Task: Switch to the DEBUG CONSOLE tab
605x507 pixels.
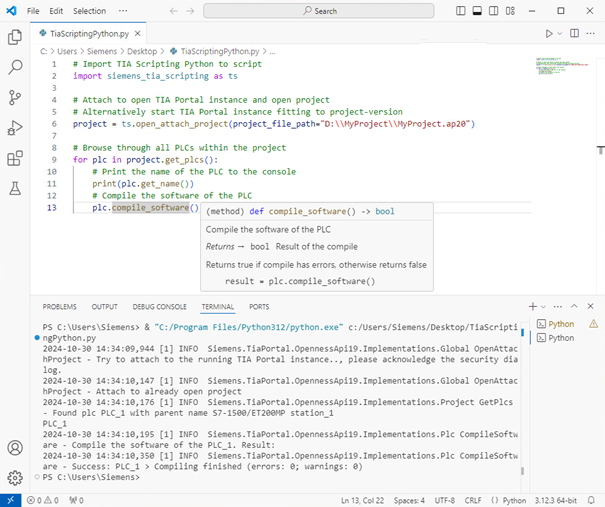Action: pos(159,307)
